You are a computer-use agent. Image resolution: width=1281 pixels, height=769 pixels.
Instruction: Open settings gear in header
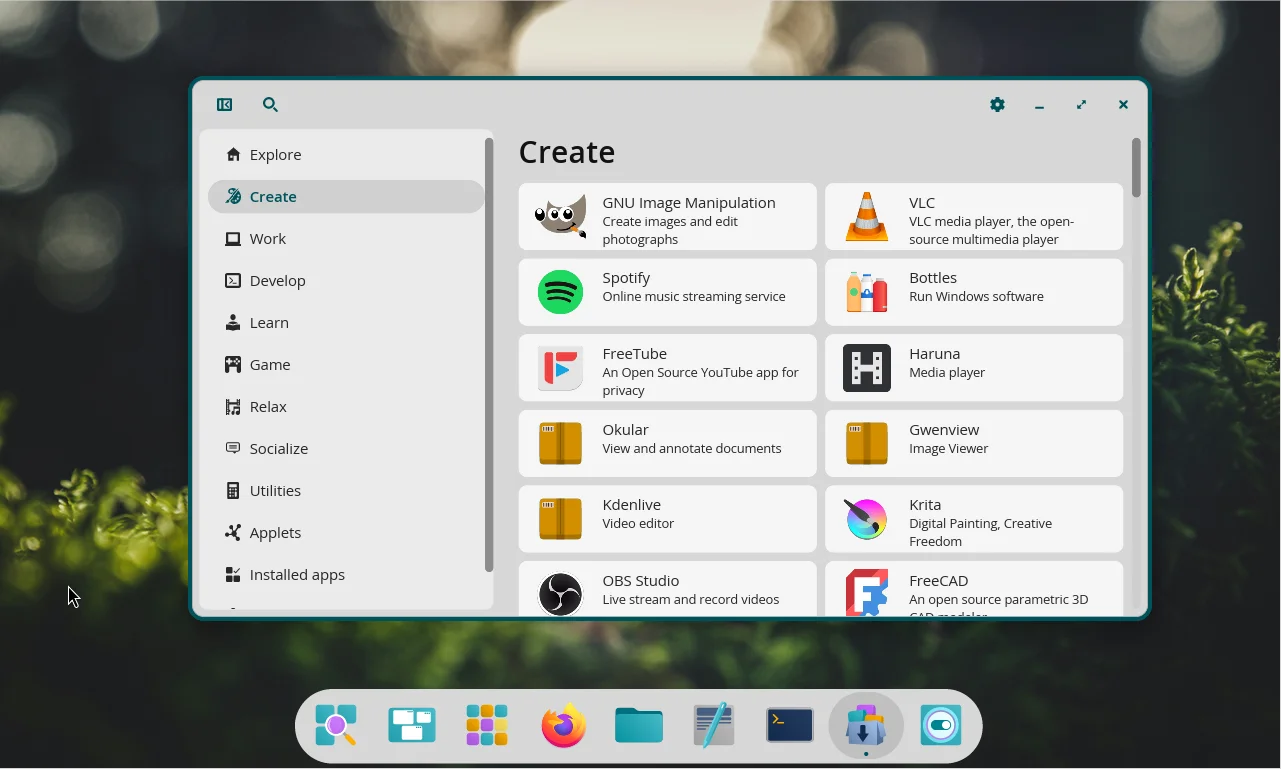point(997,105)
